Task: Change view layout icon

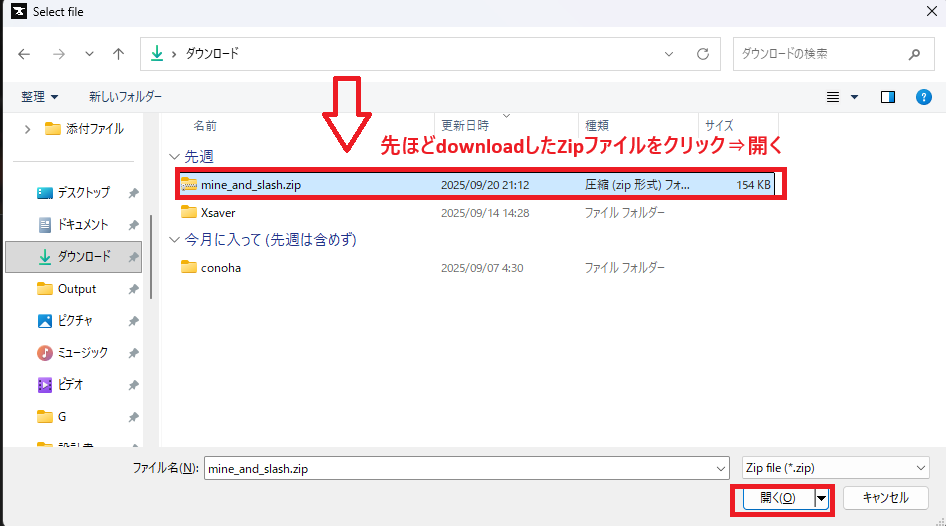Action: point(833,97)
